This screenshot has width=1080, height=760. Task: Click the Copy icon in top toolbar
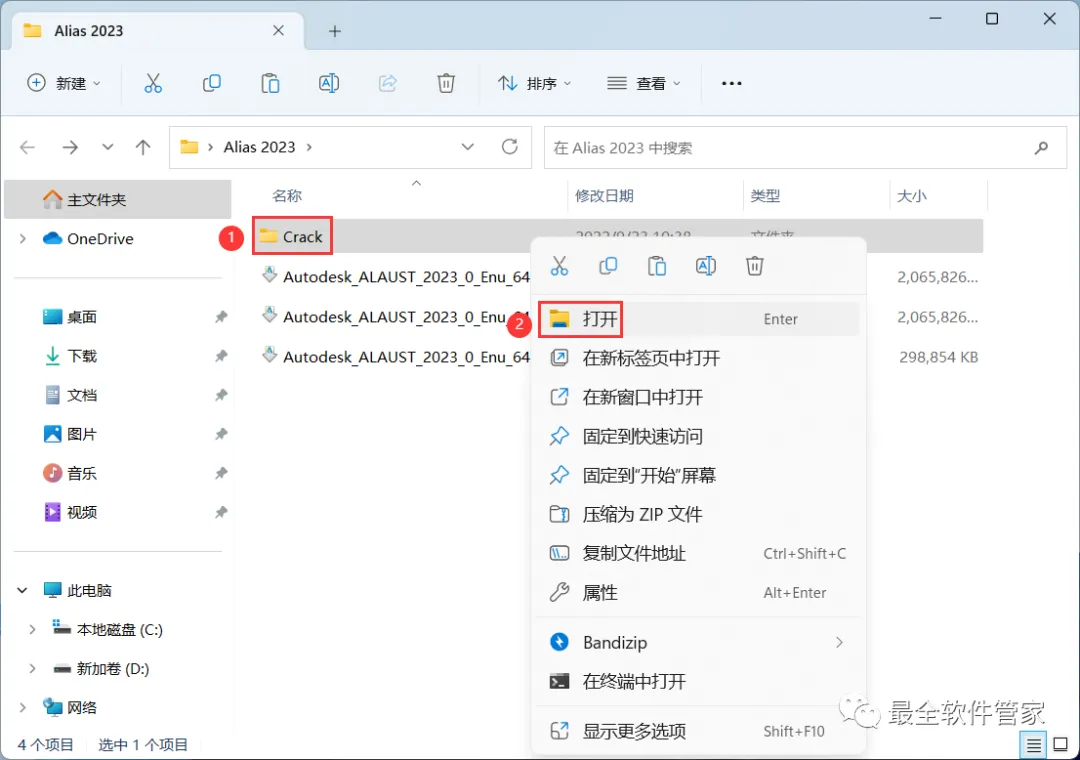pos(211,83)
